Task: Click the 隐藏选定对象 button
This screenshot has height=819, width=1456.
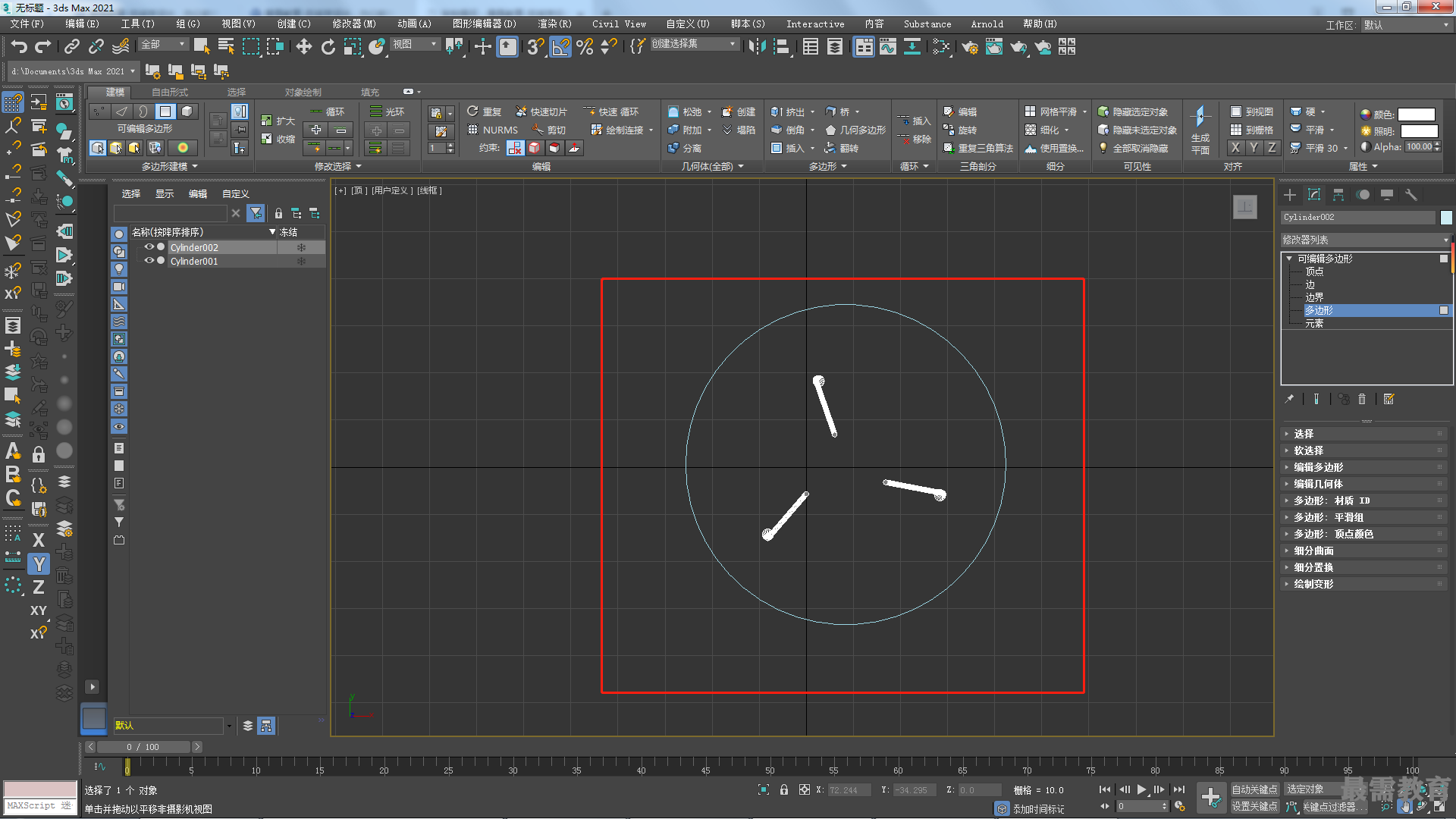Action: point(1133,111)
